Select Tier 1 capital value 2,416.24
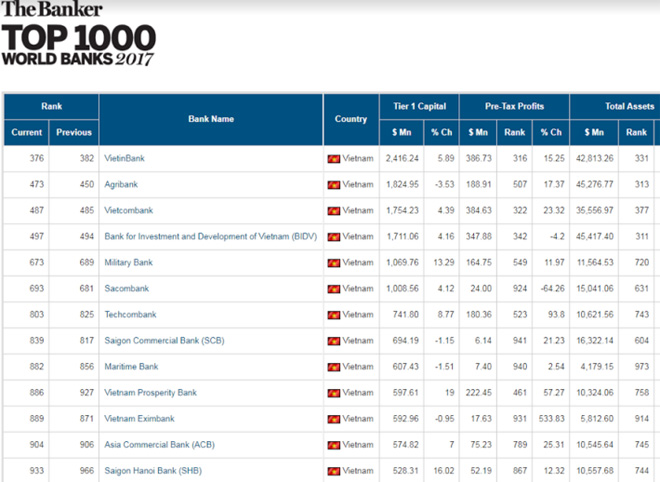 pyautogui.click(x=402, y=159)
